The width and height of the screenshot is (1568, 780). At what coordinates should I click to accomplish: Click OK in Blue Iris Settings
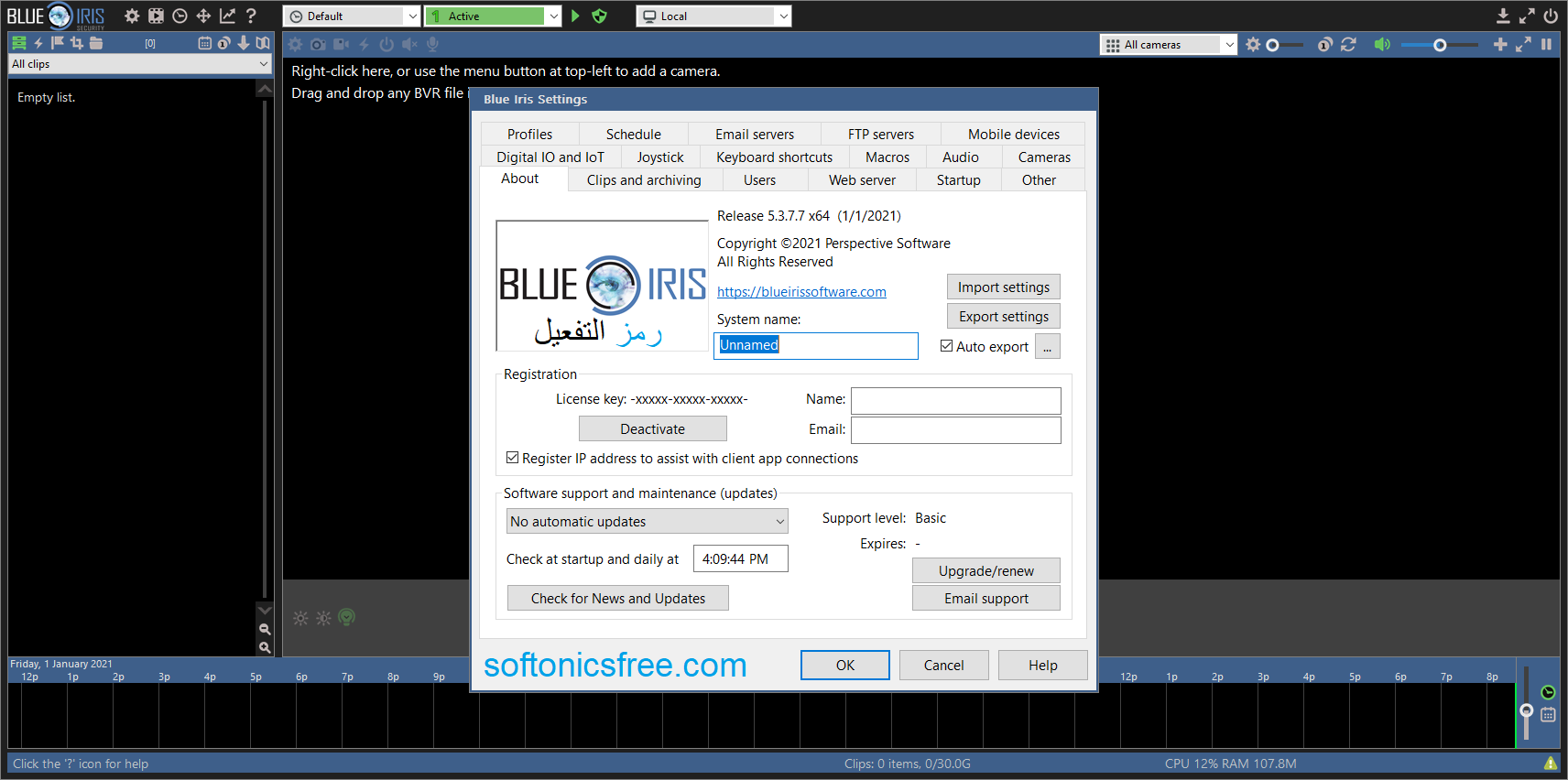click(x=845, y=665)
